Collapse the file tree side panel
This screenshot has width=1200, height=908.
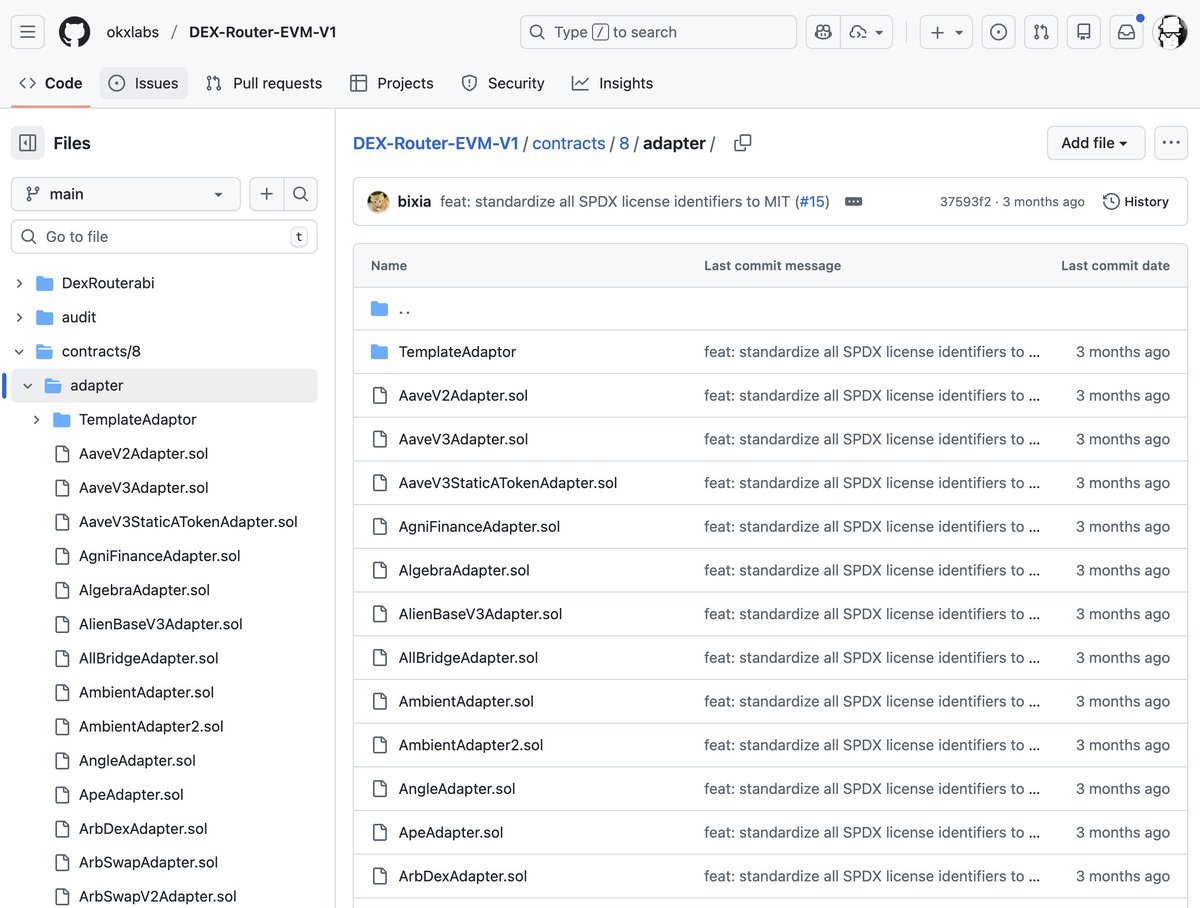point(28,143)
